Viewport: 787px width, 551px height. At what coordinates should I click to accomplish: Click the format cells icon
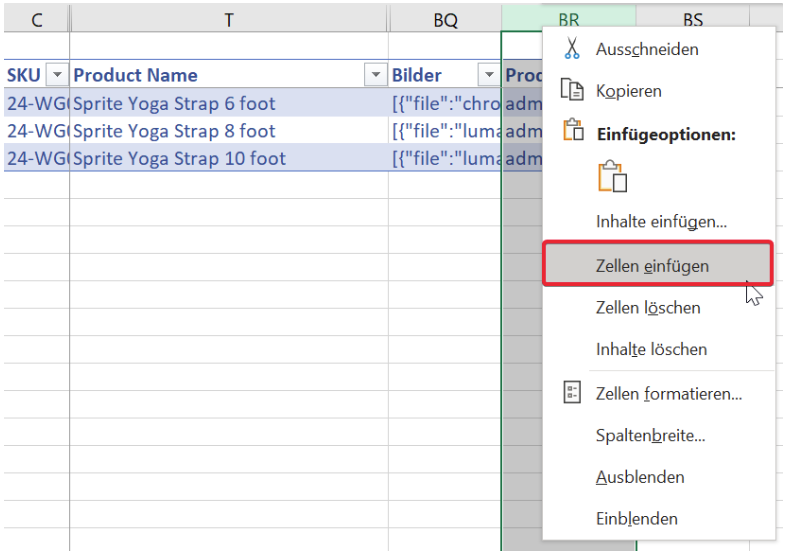pos(572,392)
